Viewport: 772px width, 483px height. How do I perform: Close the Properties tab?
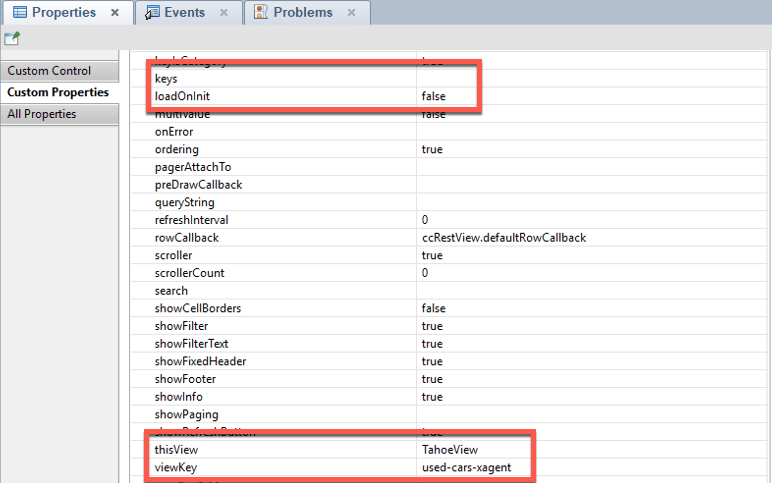pos(115,13)
